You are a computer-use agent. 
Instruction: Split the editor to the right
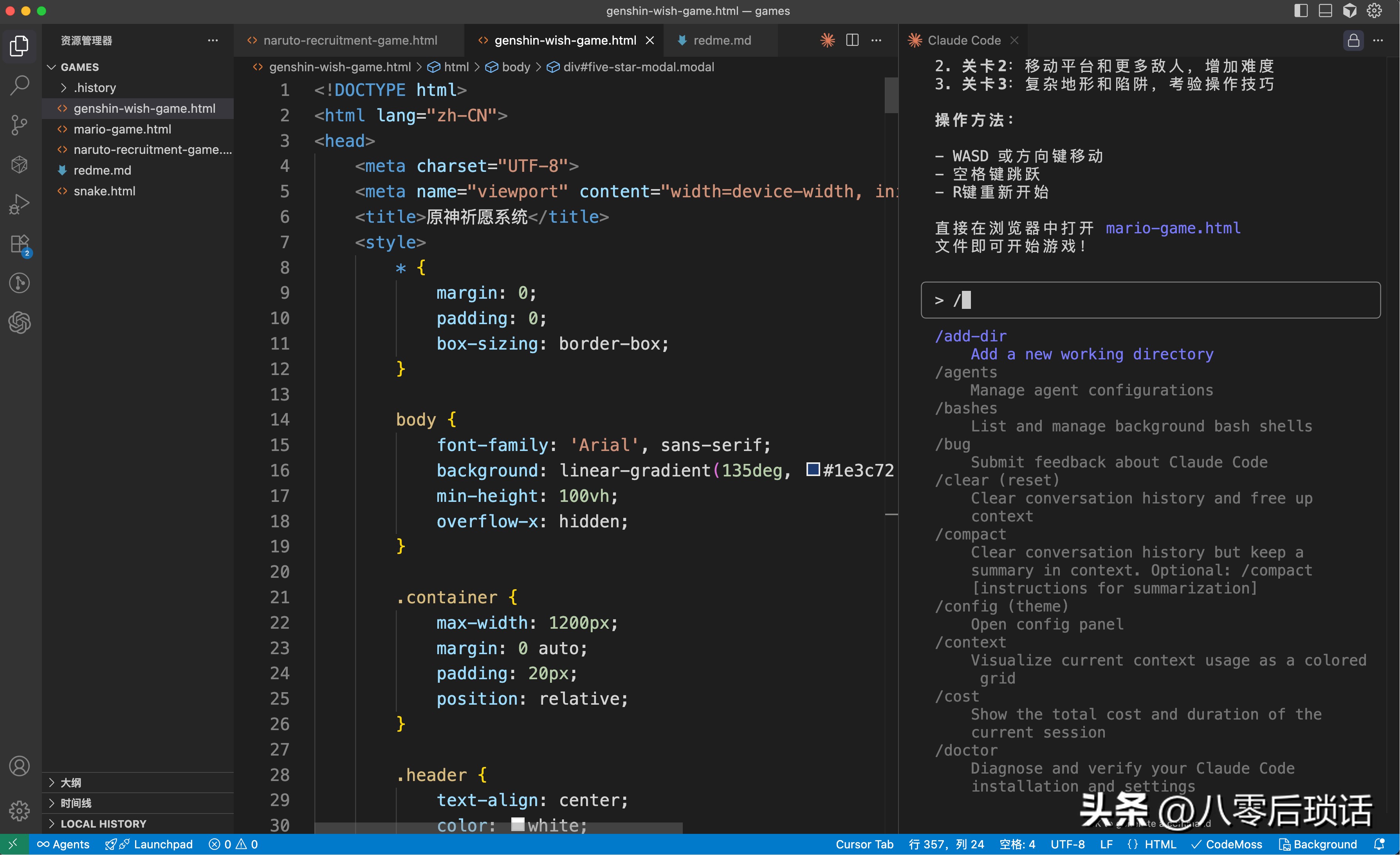click(852, 40)
